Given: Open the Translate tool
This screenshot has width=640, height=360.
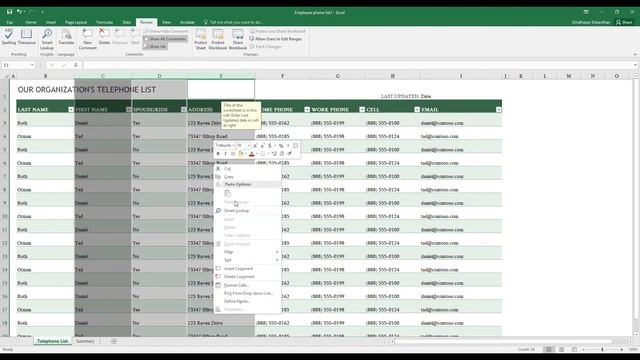Looking at the screenshot, I should pyautogui.click(x=66, y=37).
